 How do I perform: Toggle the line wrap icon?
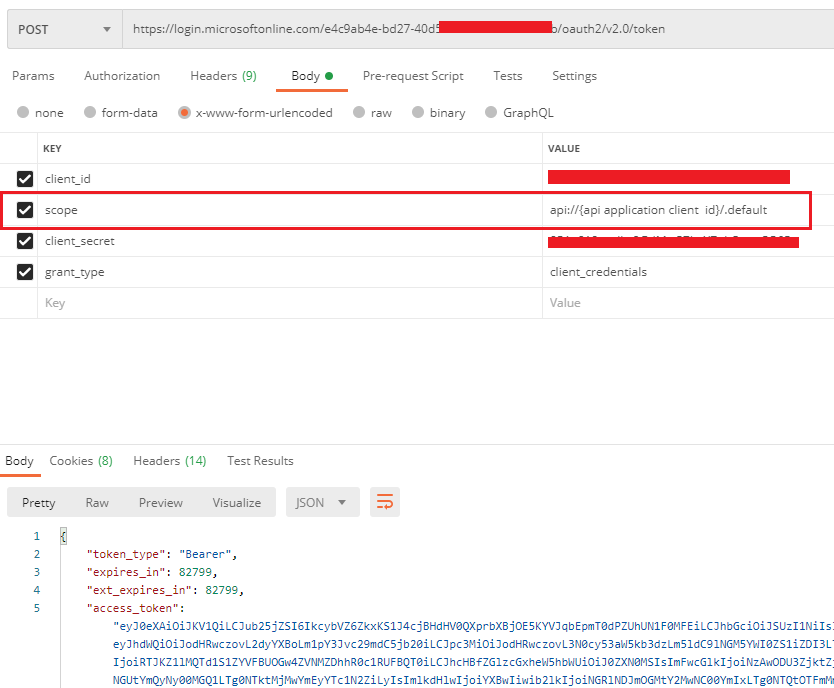pos(385,502)
